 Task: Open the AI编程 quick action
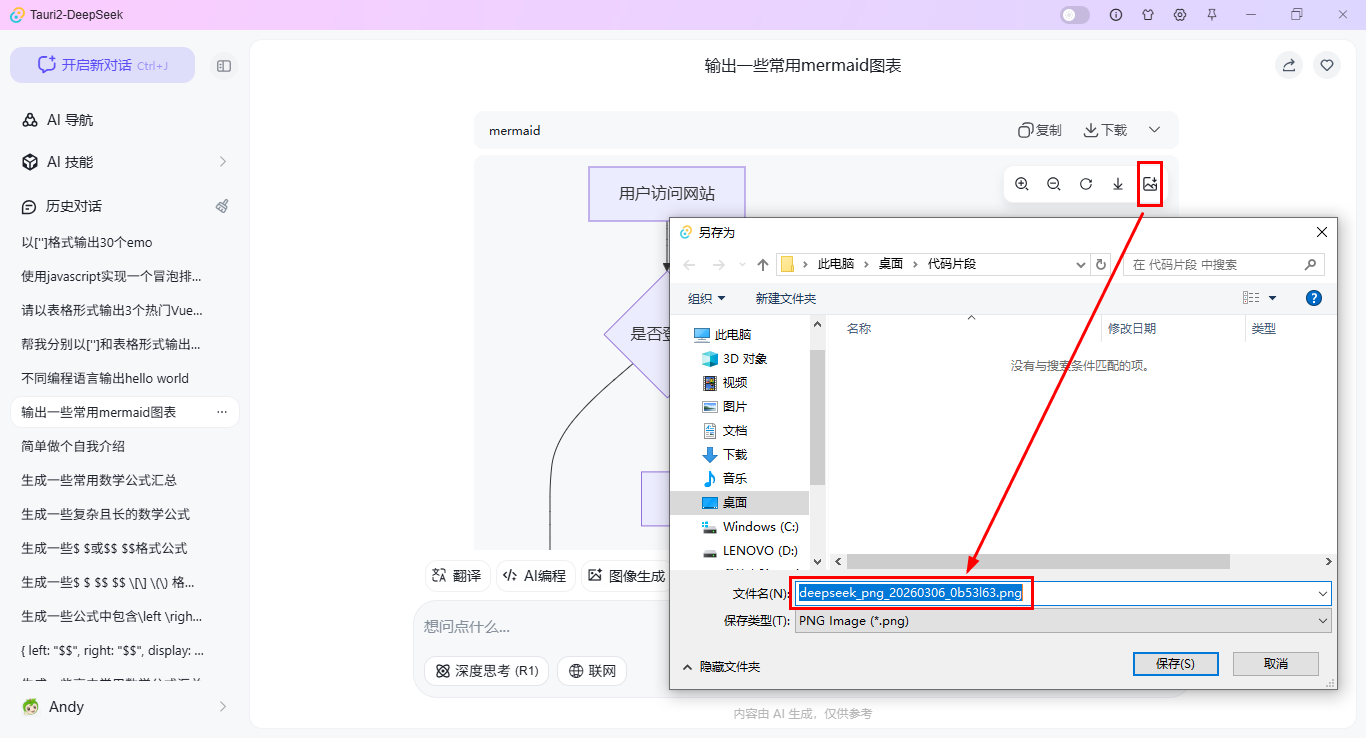[536, 575]
